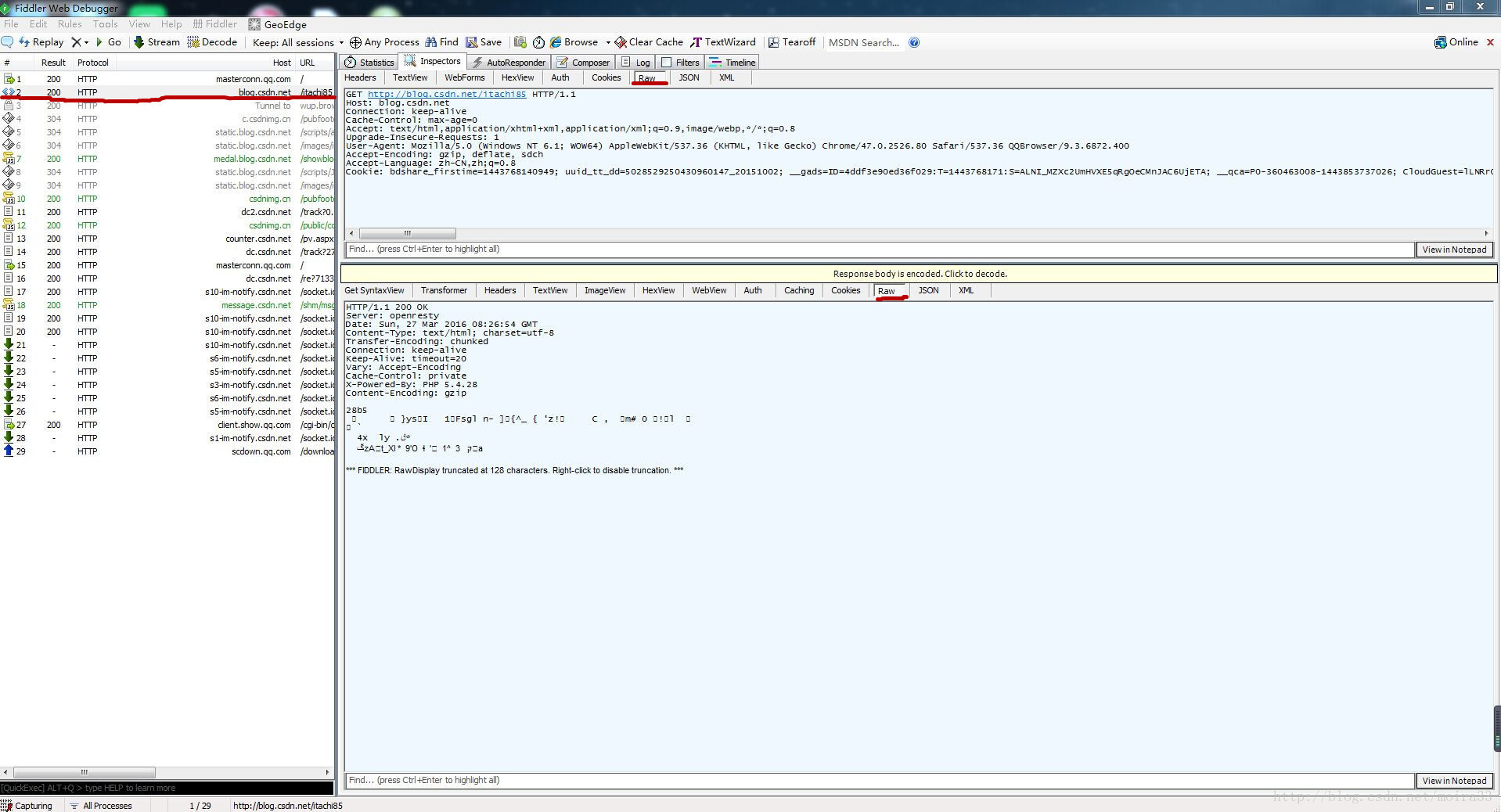Click the Online status indicator
Viewport: 1501px width, 812px height.
coord(1456,42)
